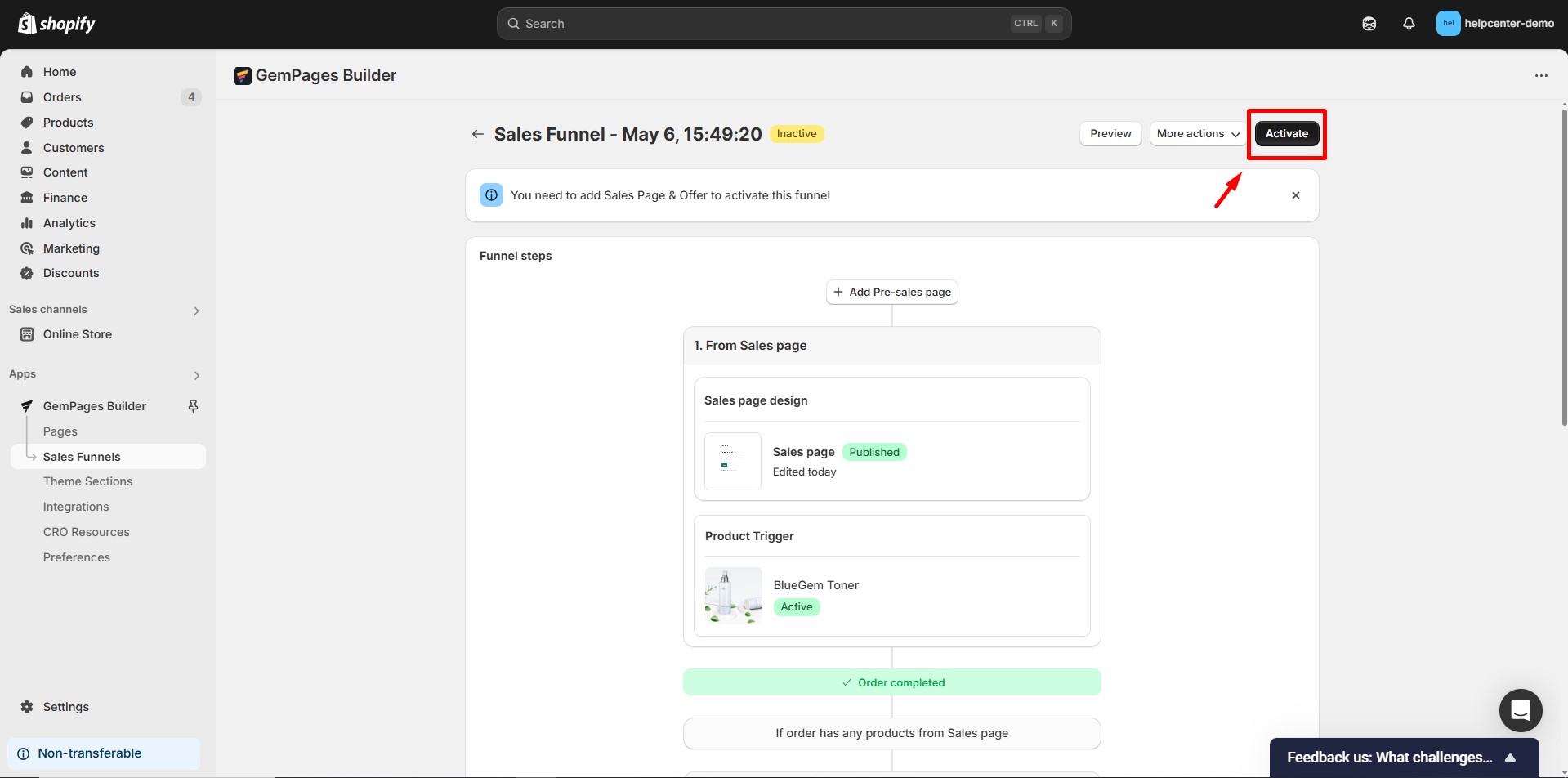Open the three-dots menu next to GemPages Builder header

(x=1541, y=75)
